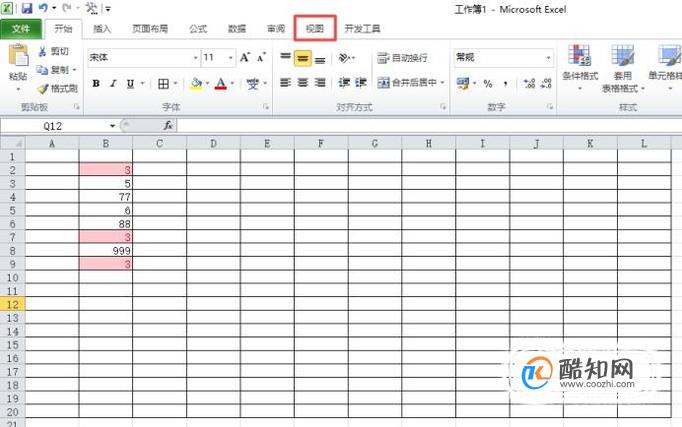The image size is (682, 427).
Task: Toggle Bold formatting
Action: point(96,83)
